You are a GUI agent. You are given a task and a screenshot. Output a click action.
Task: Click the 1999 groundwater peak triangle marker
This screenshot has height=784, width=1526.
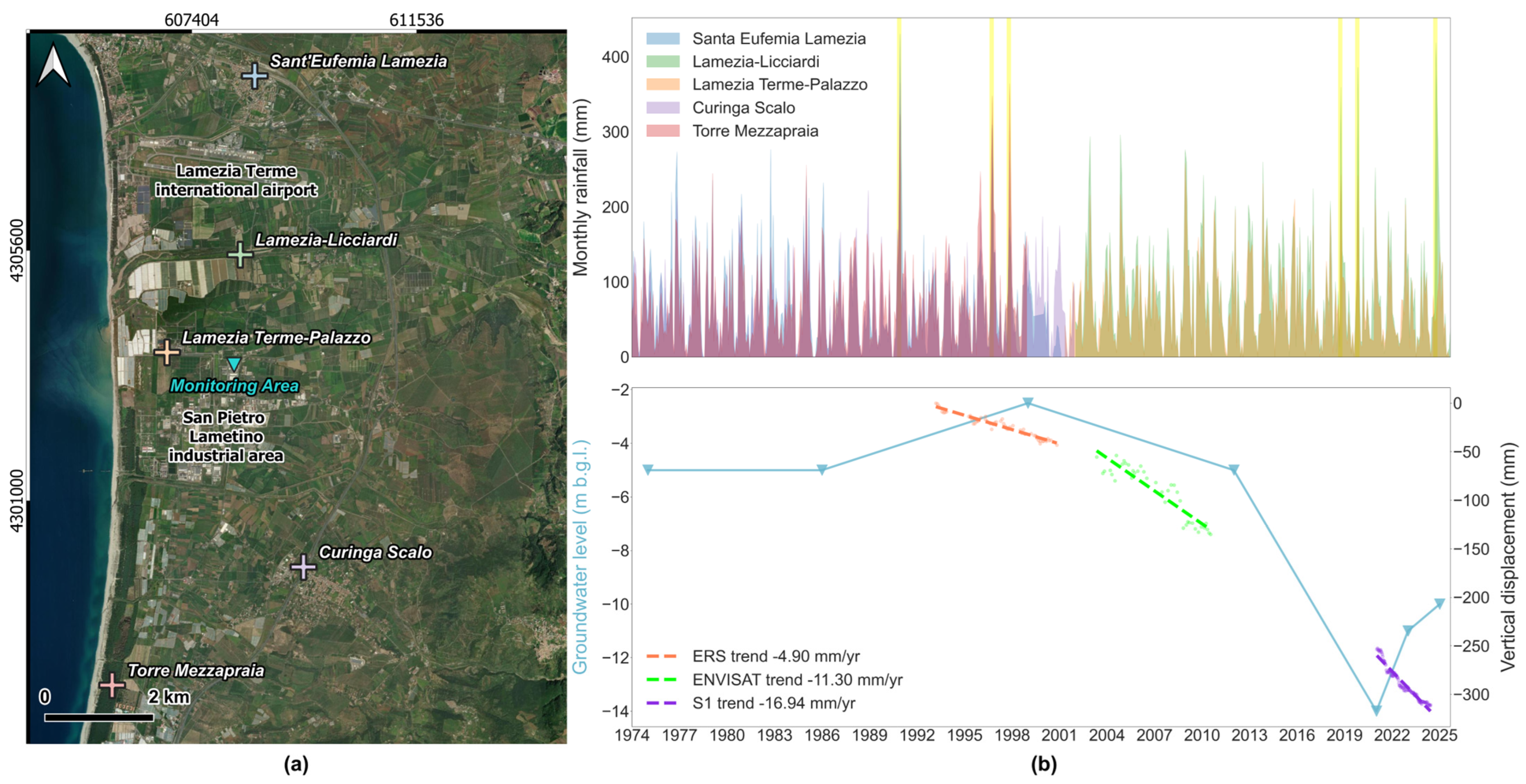[1028, 403]
